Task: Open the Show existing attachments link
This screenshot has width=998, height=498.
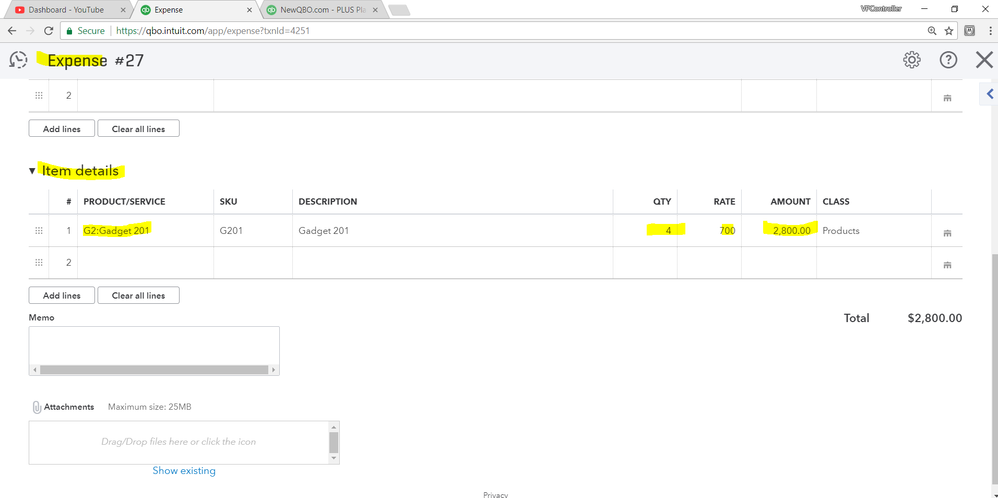Action: click(x=184, y=471)
